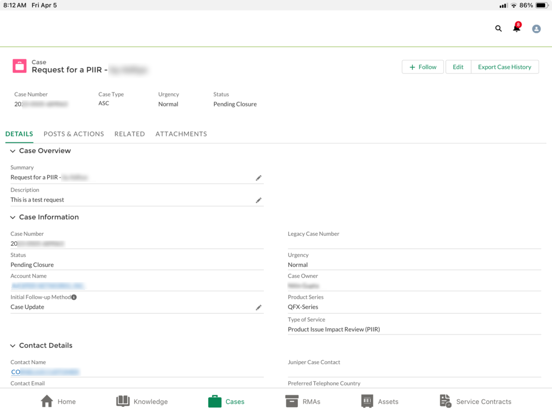Screen dimensions: 552x414
Task: Click the 'QFX-Series' product series value
Action: [303, 307]
